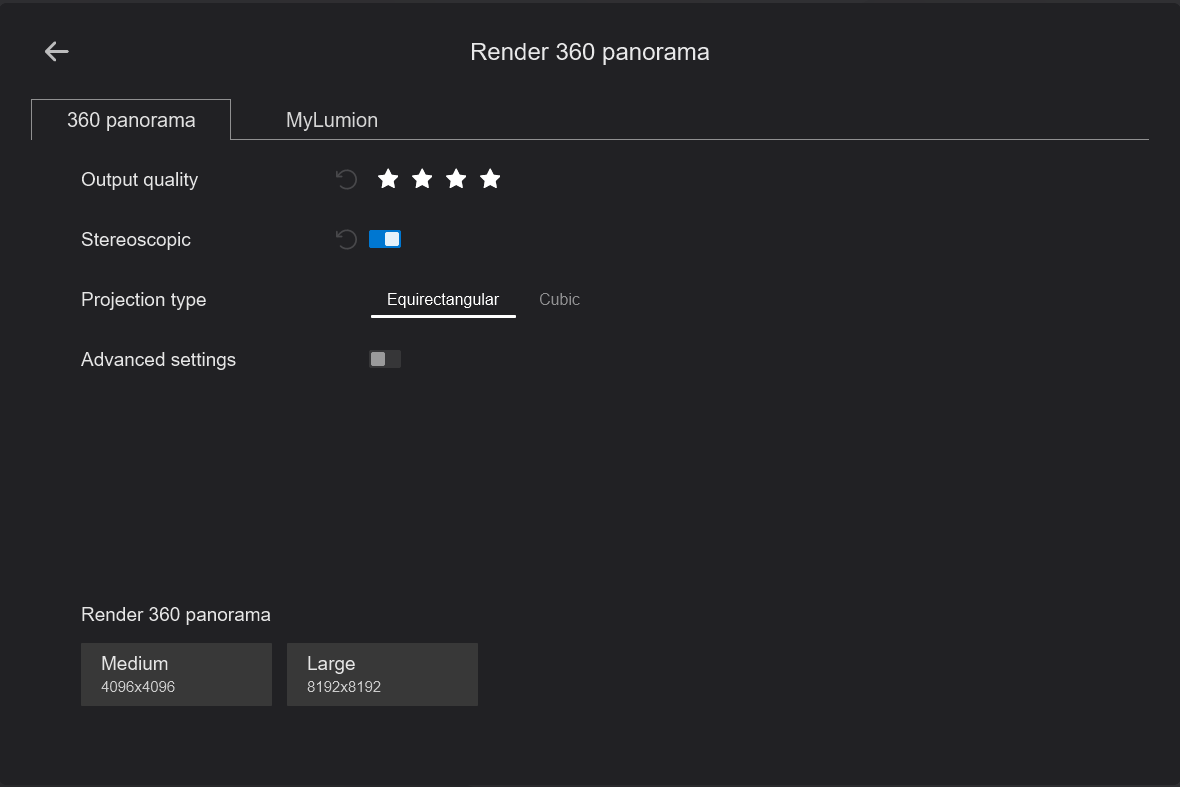Disable the Stereoscopic toggle
1180x787 pixels.
385,239
